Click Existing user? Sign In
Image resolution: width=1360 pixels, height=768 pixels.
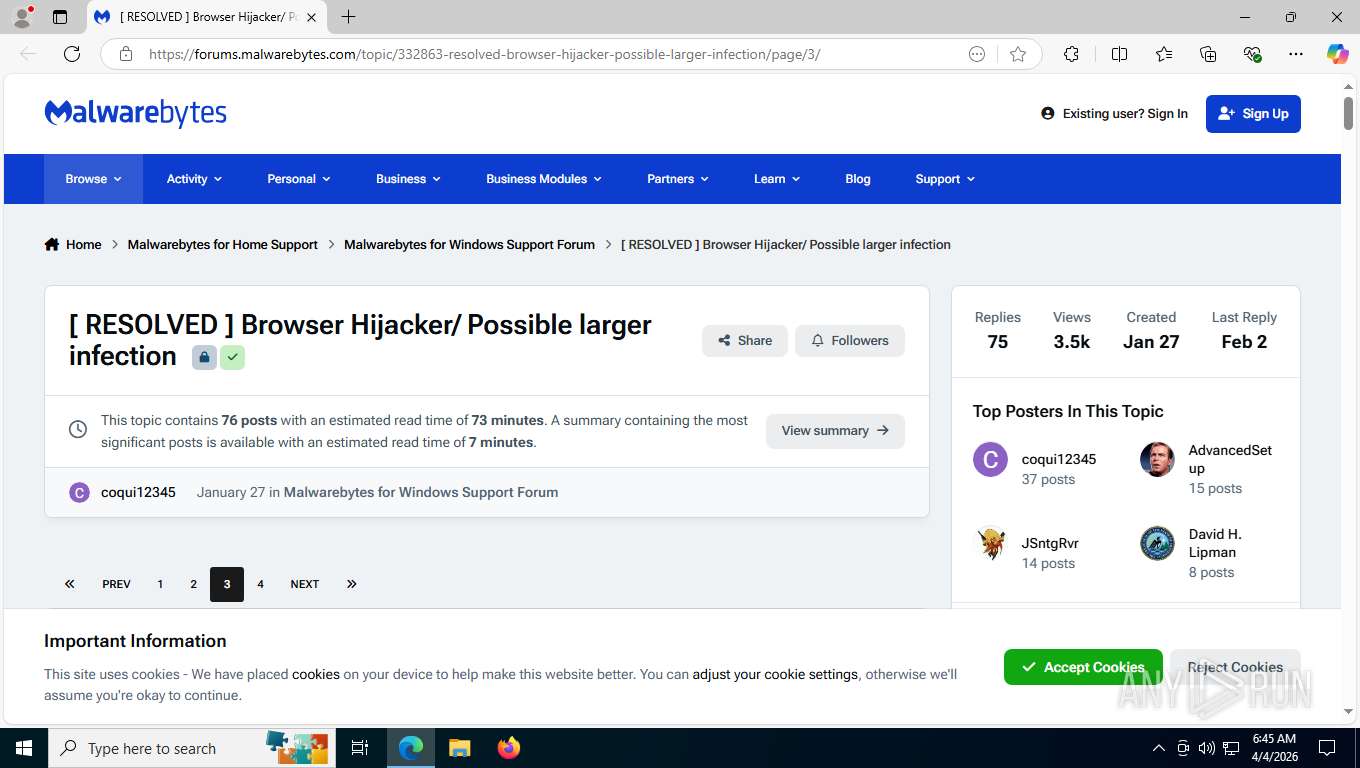coord(1115,114)
